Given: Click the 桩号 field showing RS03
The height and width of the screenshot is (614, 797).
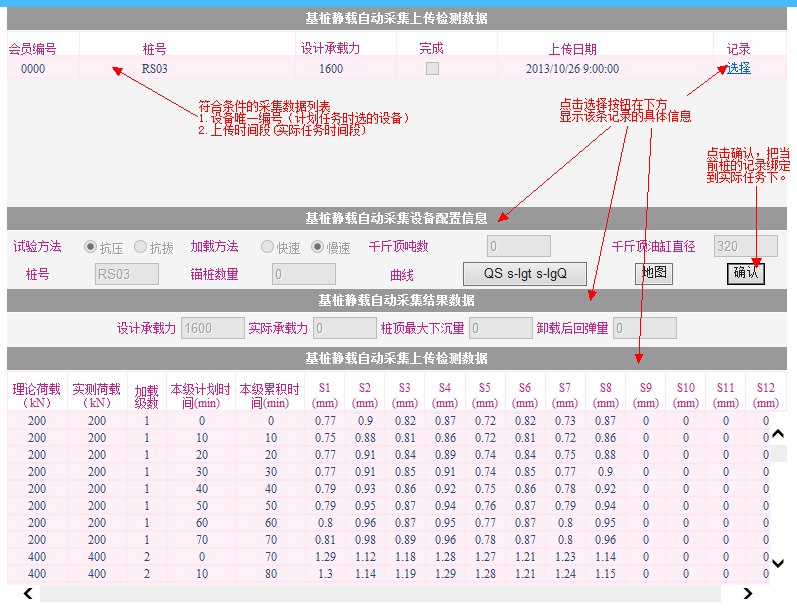Looking at the screenshot, I should click(x=127, y=274).
